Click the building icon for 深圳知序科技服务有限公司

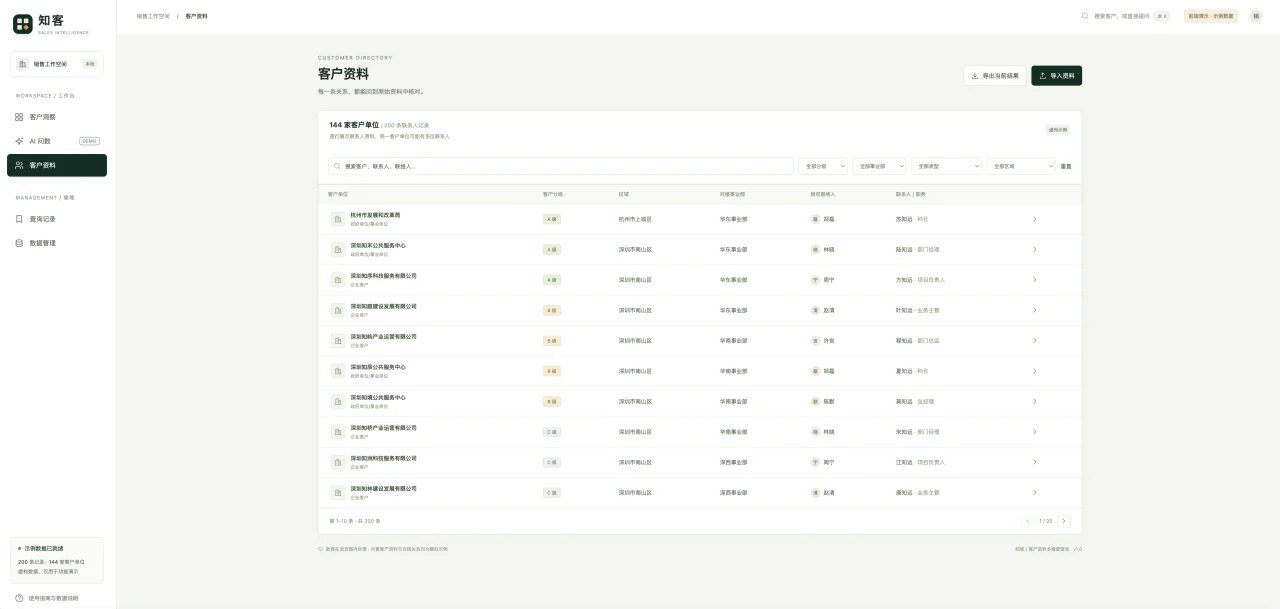pyautogui.click(x=338, y=280)
